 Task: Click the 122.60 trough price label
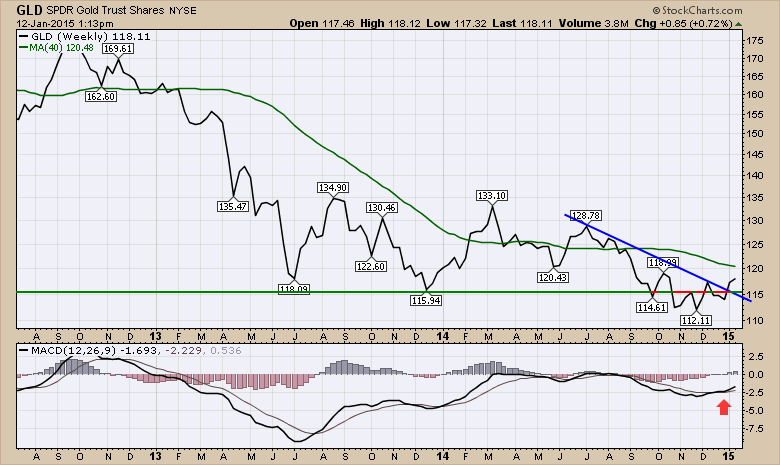pyautogui.click(x=371, y=267)
